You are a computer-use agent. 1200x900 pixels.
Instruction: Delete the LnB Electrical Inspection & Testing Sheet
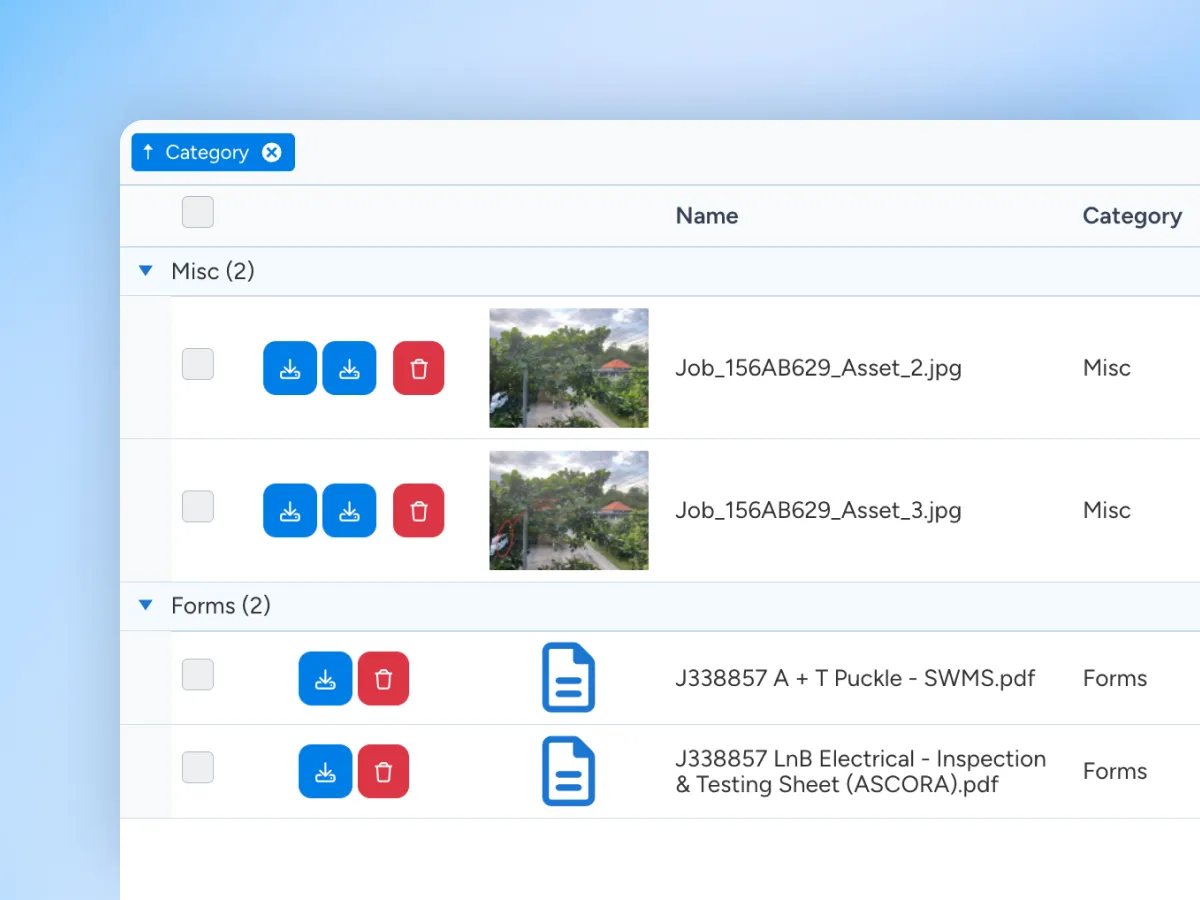click(x=383, y=771)
